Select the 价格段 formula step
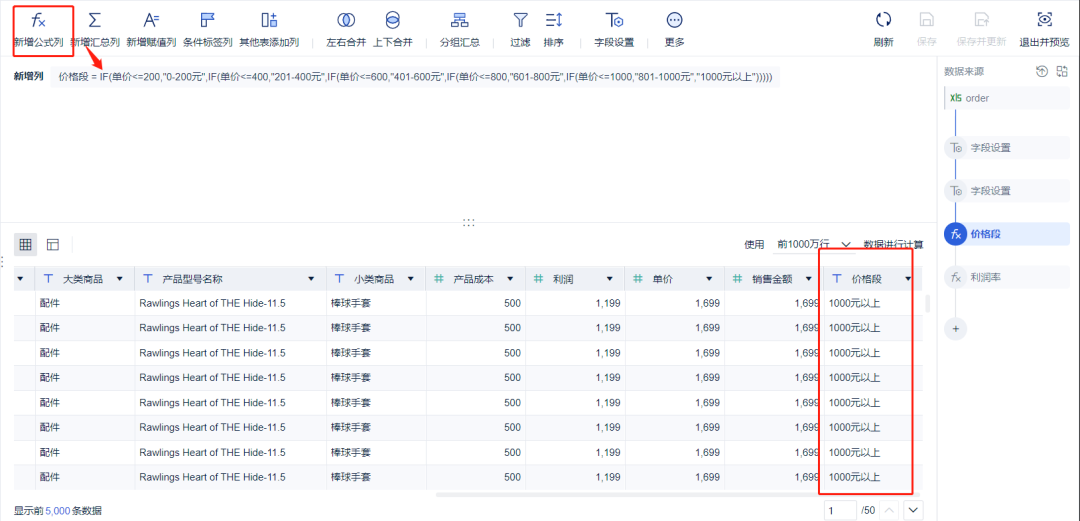 tap(1007, 234)
